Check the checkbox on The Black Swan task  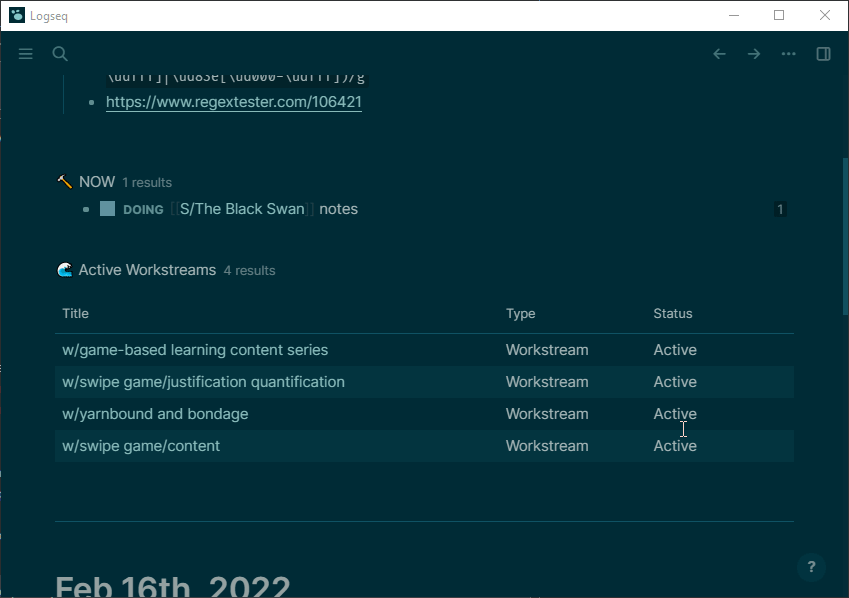[106, 209]
